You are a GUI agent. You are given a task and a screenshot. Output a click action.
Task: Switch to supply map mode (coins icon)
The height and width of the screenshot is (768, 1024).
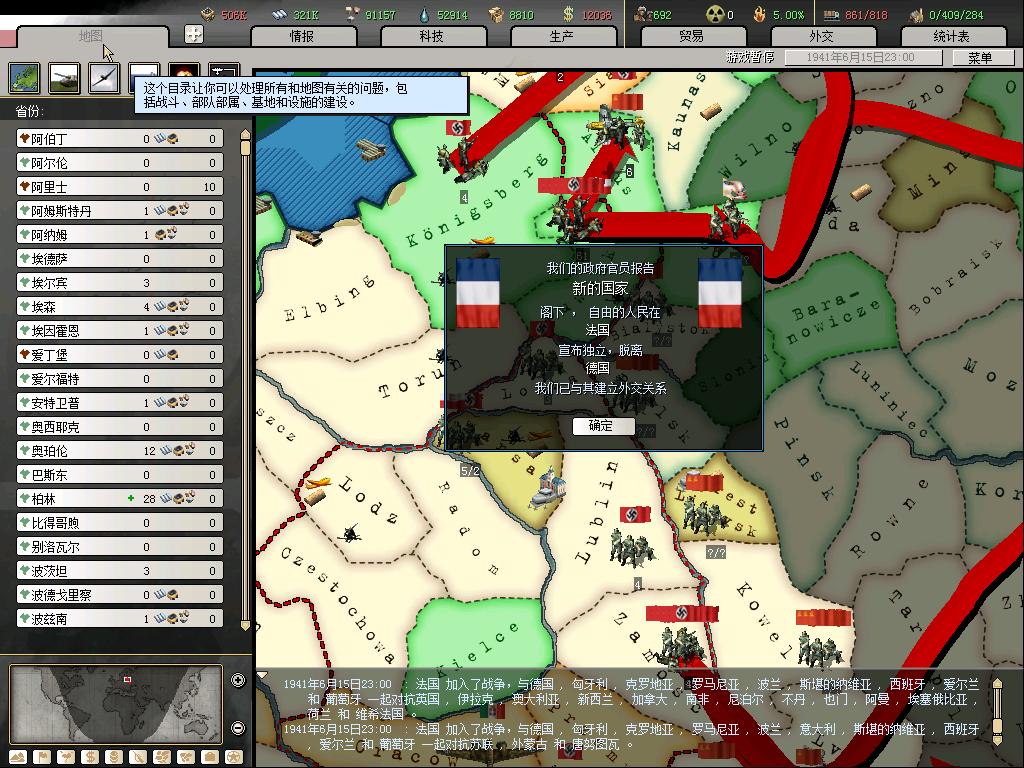point(114,758)
